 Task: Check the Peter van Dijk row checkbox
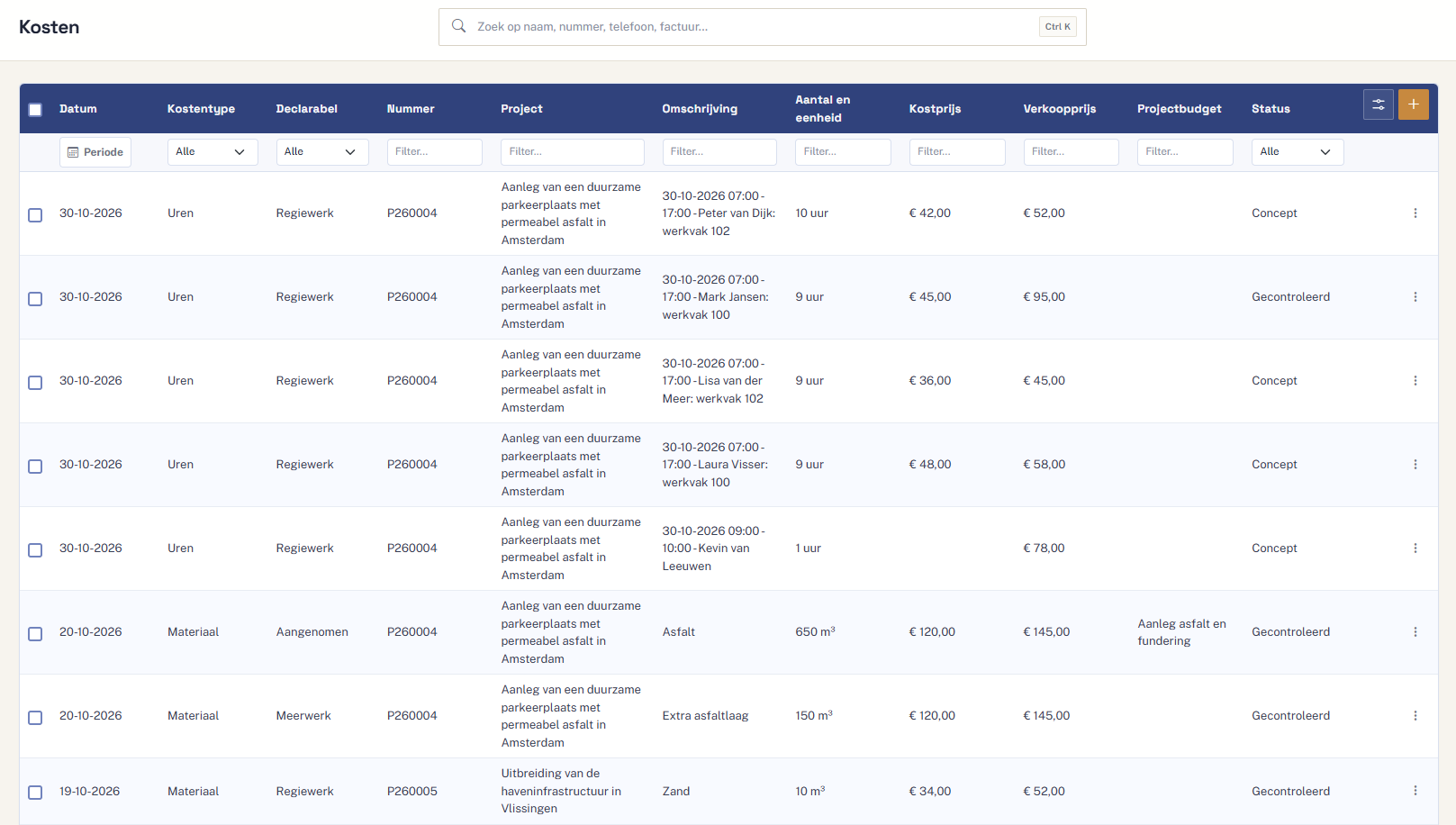[x=35, y=215]
